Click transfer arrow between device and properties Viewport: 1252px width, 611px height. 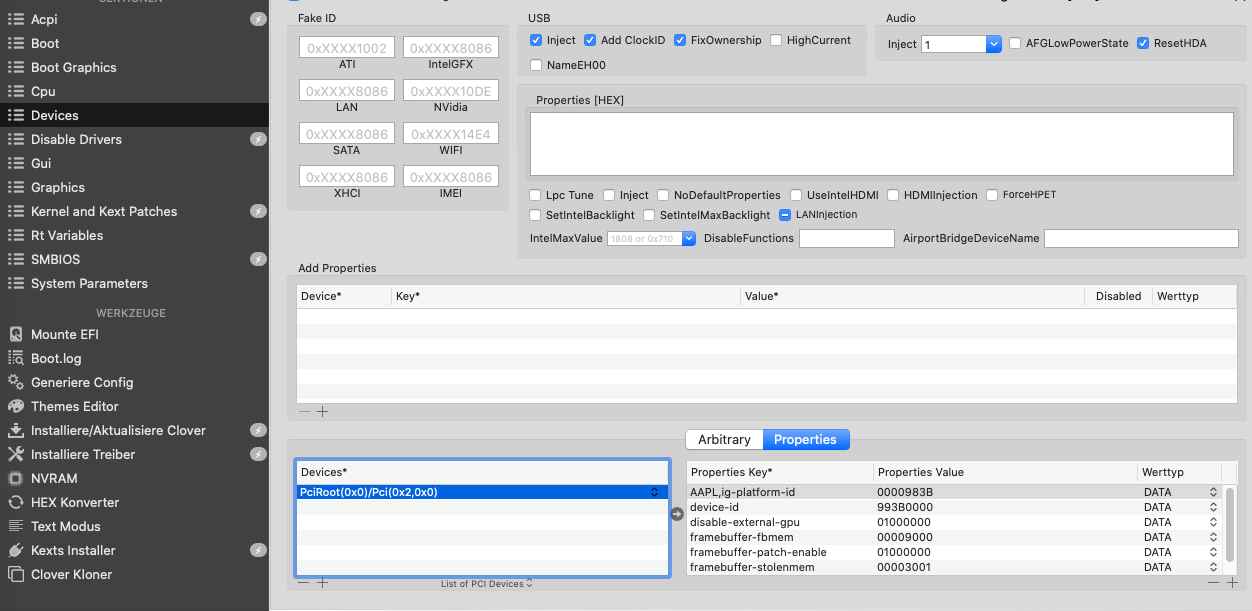coord(677,514)
